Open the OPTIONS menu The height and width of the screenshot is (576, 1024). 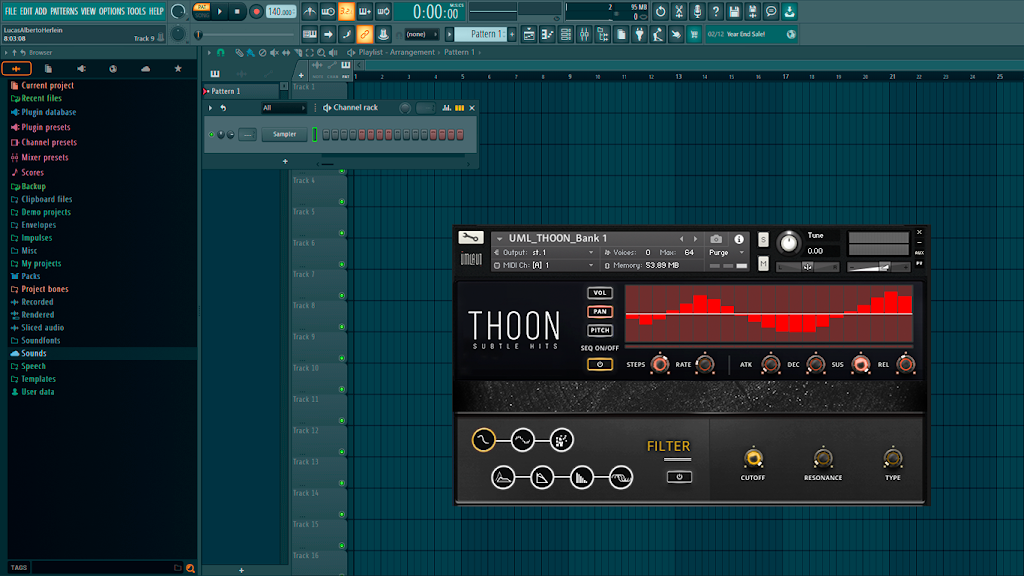click(112, 11)
